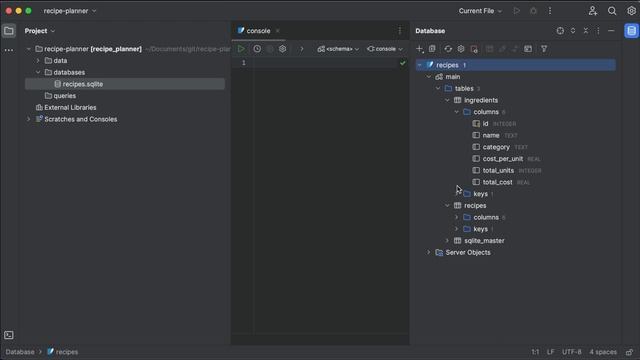Open the console session dropdown
The image size is (640, 360).
coord(385,49)
